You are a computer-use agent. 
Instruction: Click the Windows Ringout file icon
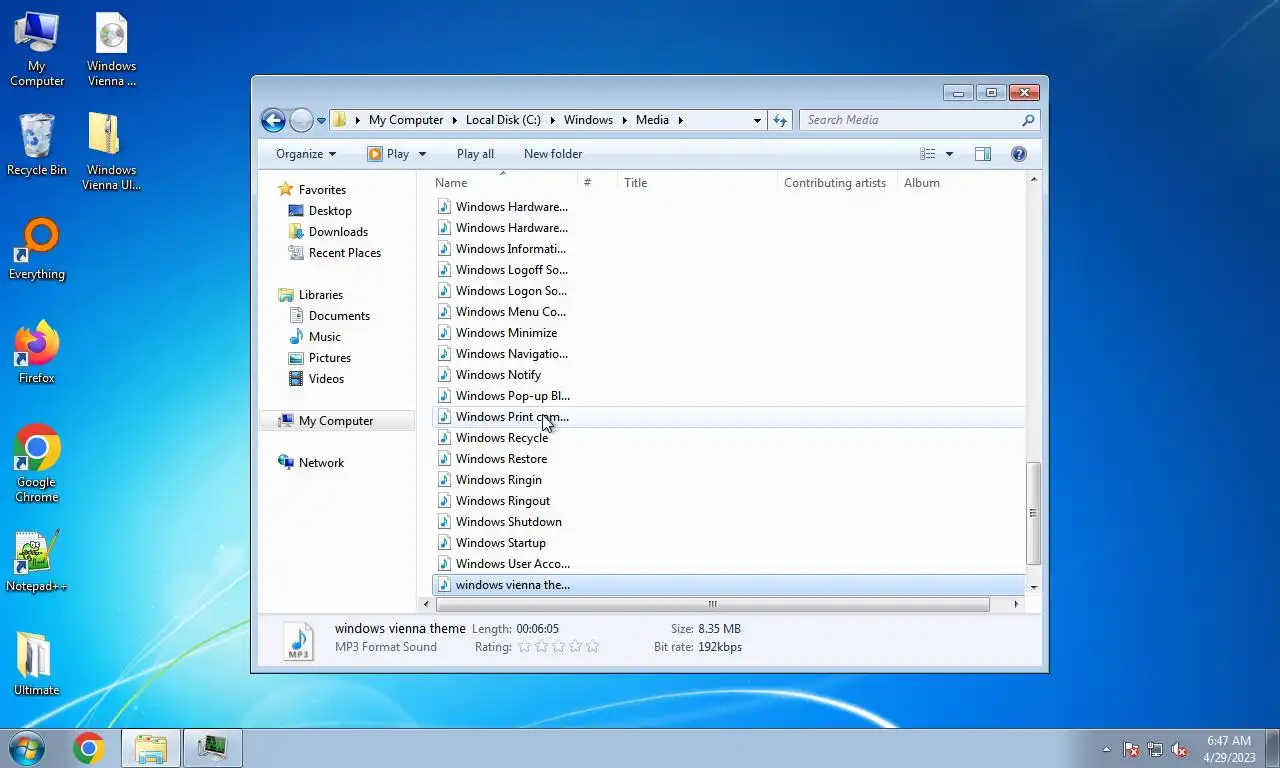445,501
